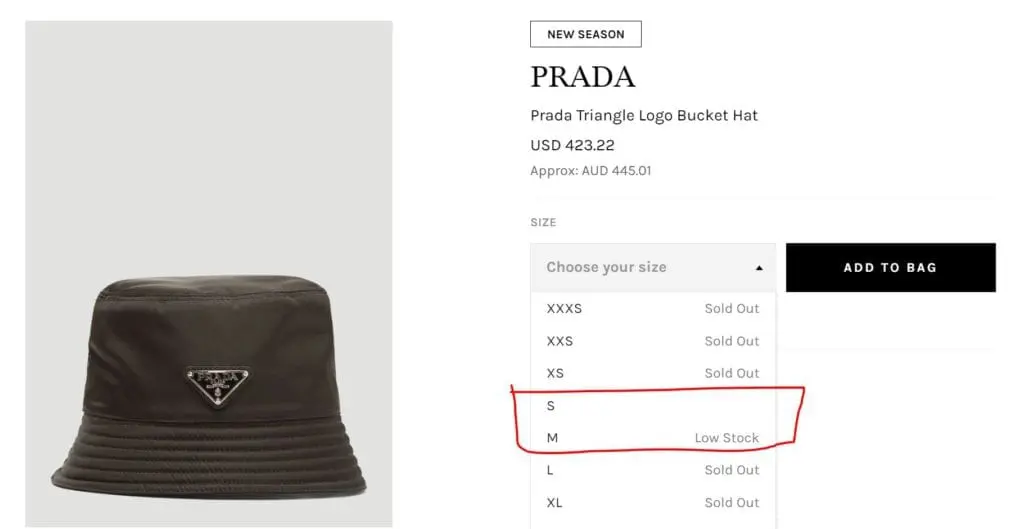
Task: Choose size M with low stock
Action: point(553,438)
